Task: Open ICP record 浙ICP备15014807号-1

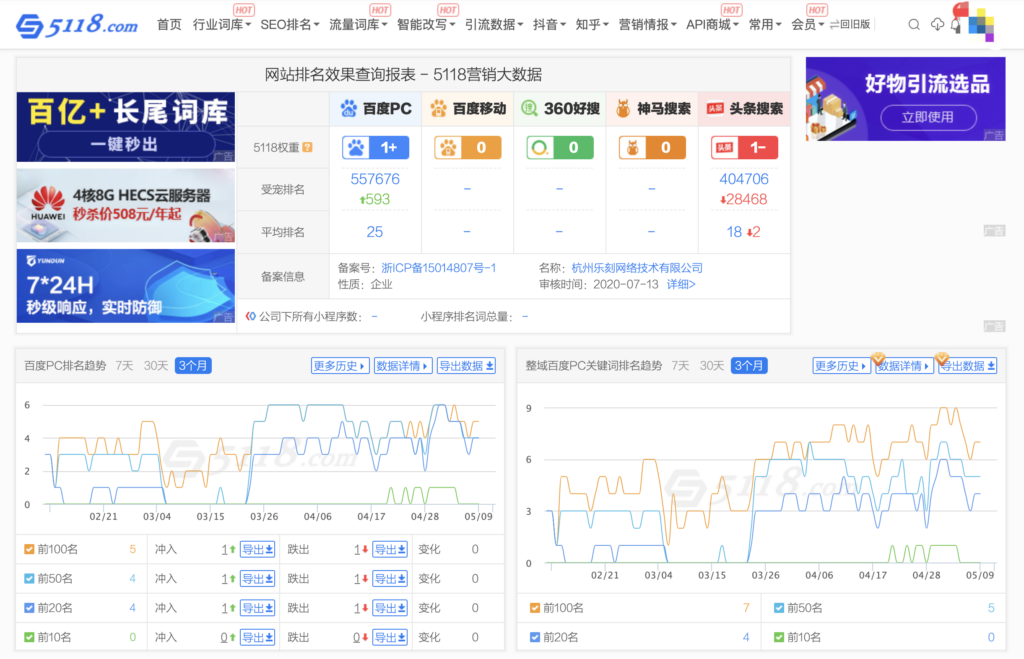Action: coord(439,268)
